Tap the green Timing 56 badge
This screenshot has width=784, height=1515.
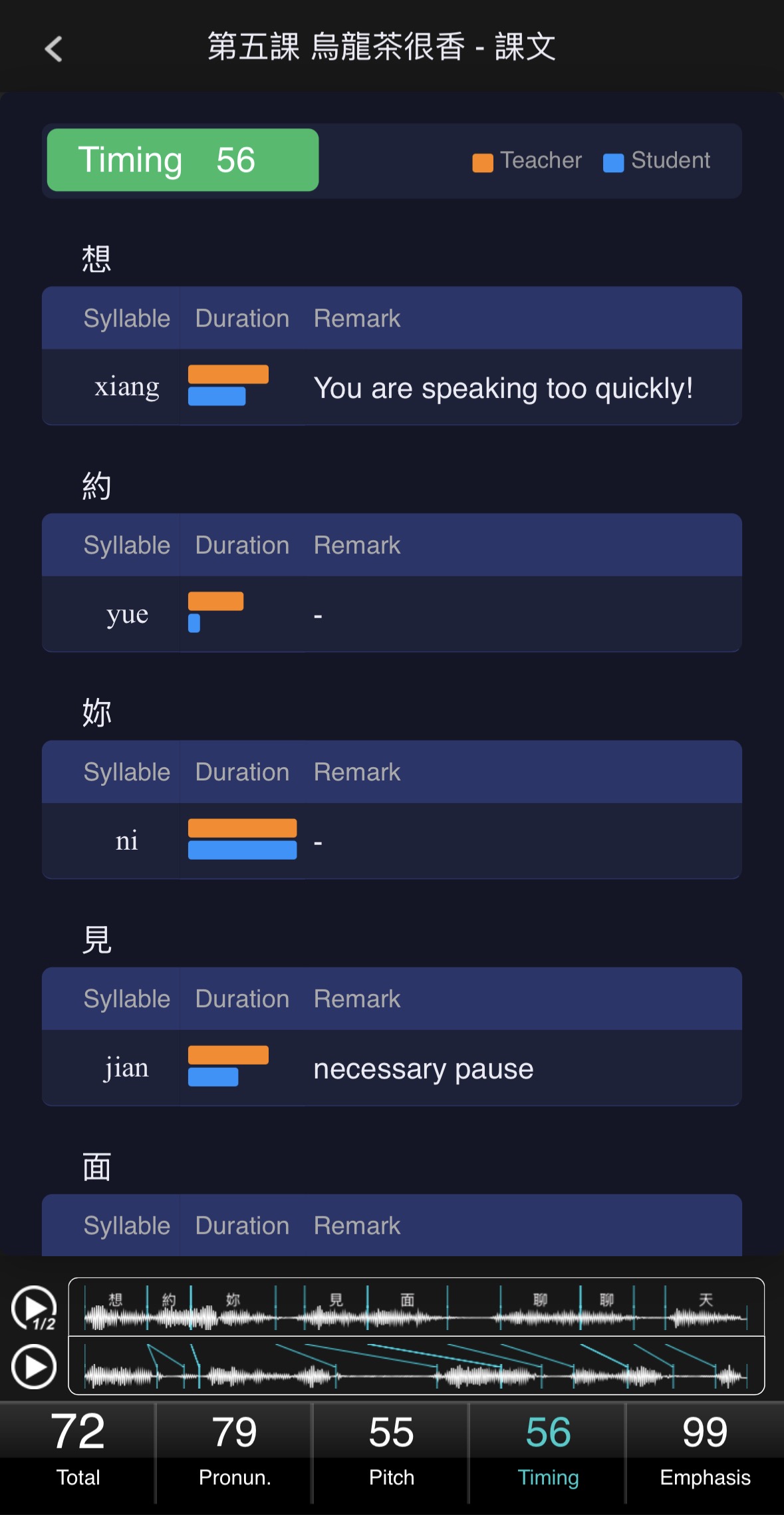183,160
